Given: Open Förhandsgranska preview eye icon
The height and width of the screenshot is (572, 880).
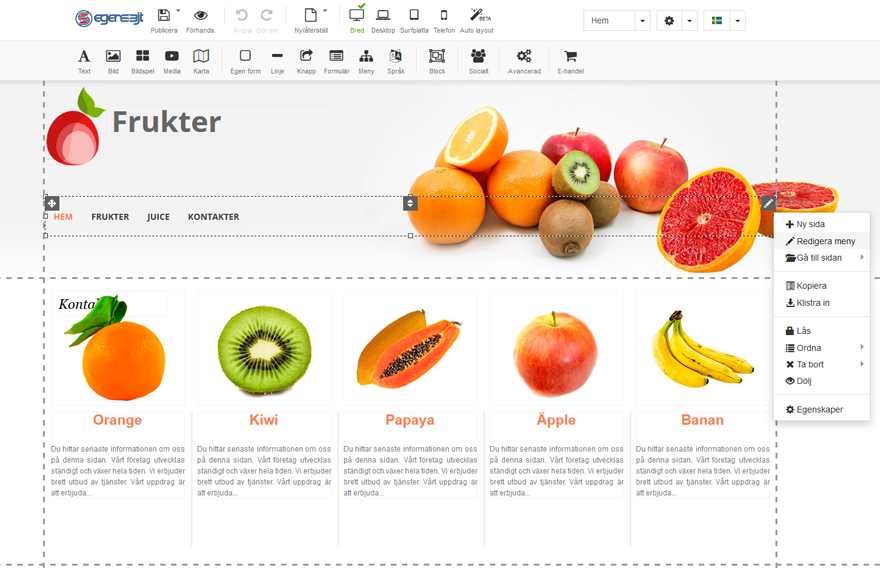Looking at the screenshot, I should (200, 15).
